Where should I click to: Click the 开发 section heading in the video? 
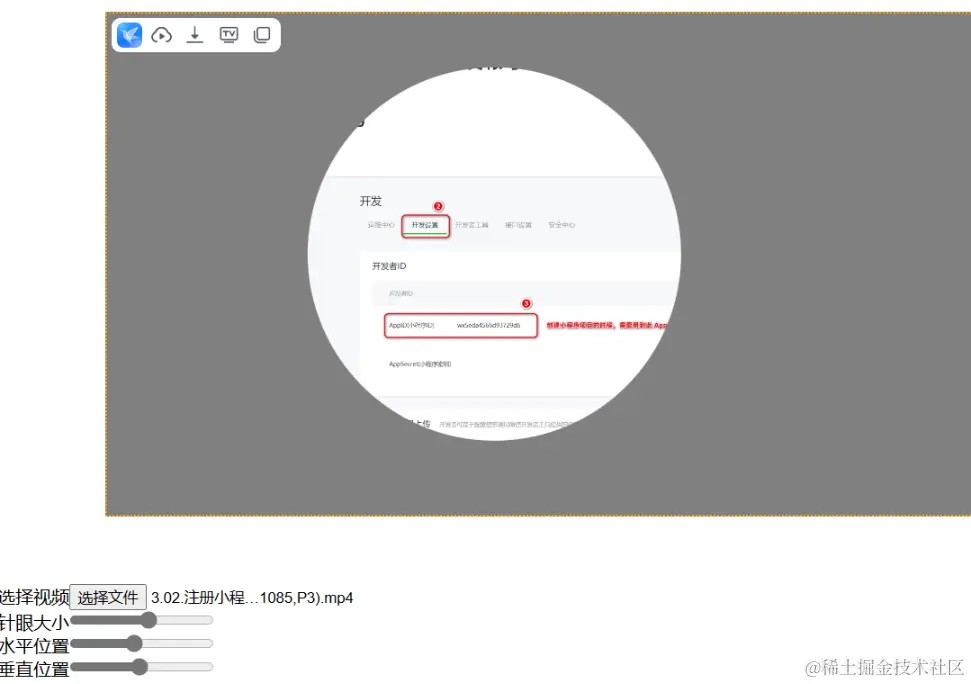tap(371, 201)
